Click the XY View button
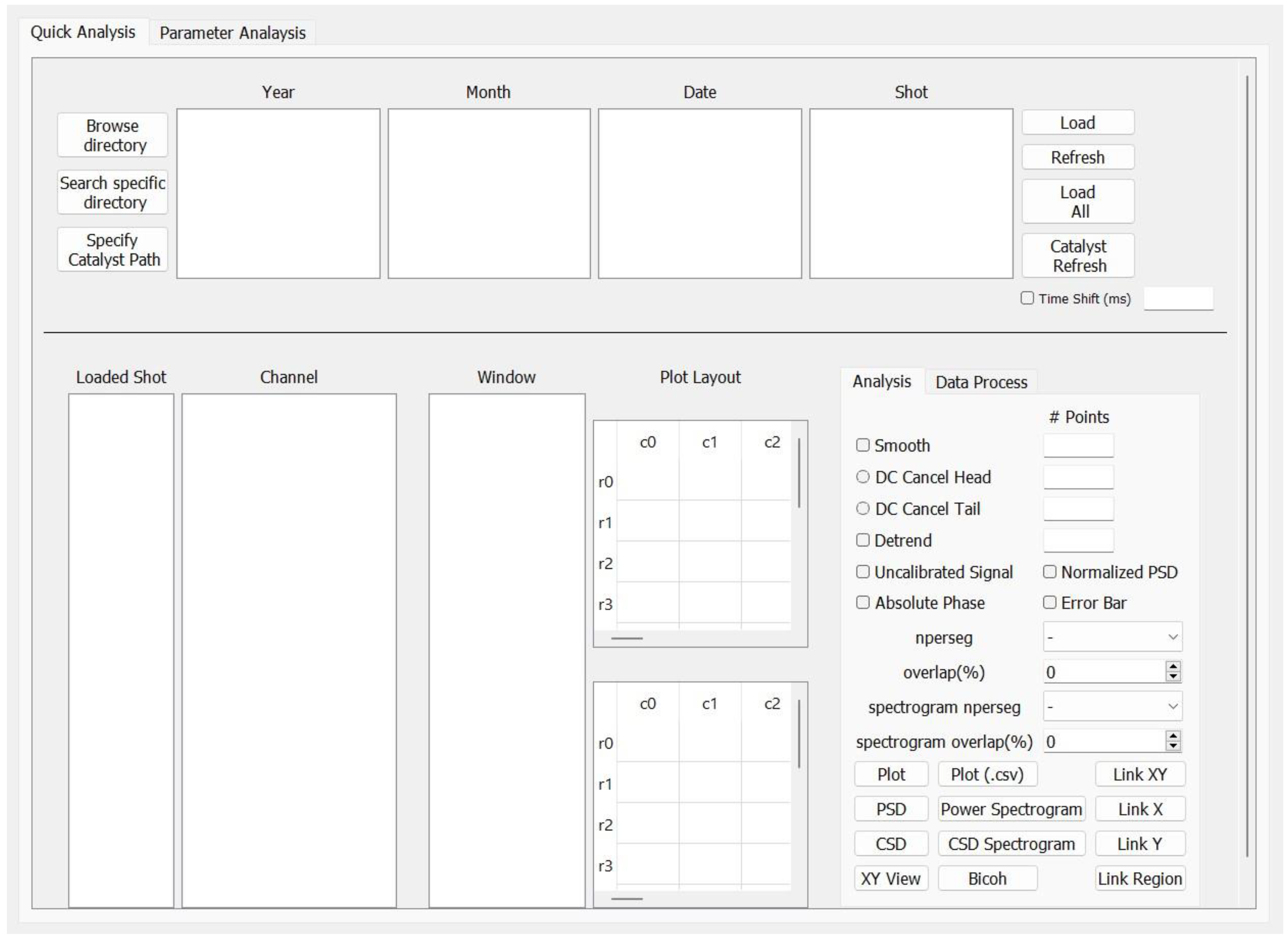Image resolution: width=1288 pixels, height=940 pixels. pos(890,879)
